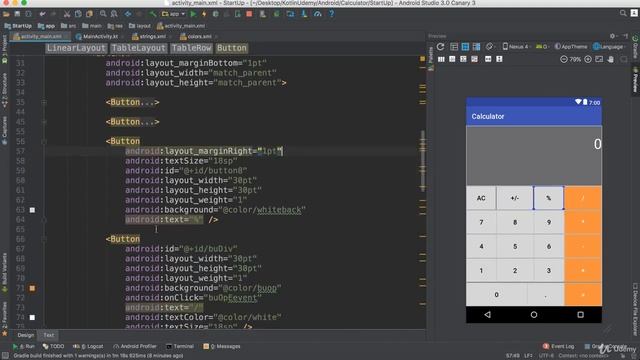This screenshot has width=640, height=360.
Task: Switch to the Design editor tab
Action: (26, 336)
